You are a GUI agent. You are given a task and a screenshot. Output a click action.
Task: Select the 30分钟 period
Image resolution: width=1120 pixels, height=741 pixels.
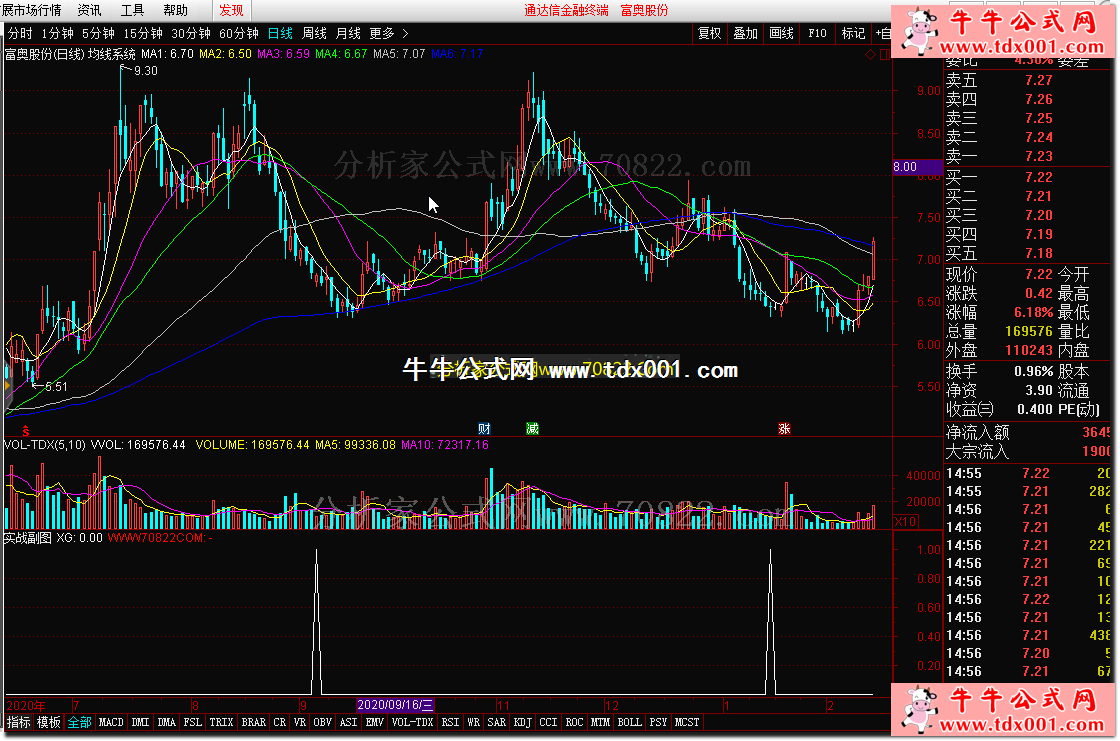[191, 34]
